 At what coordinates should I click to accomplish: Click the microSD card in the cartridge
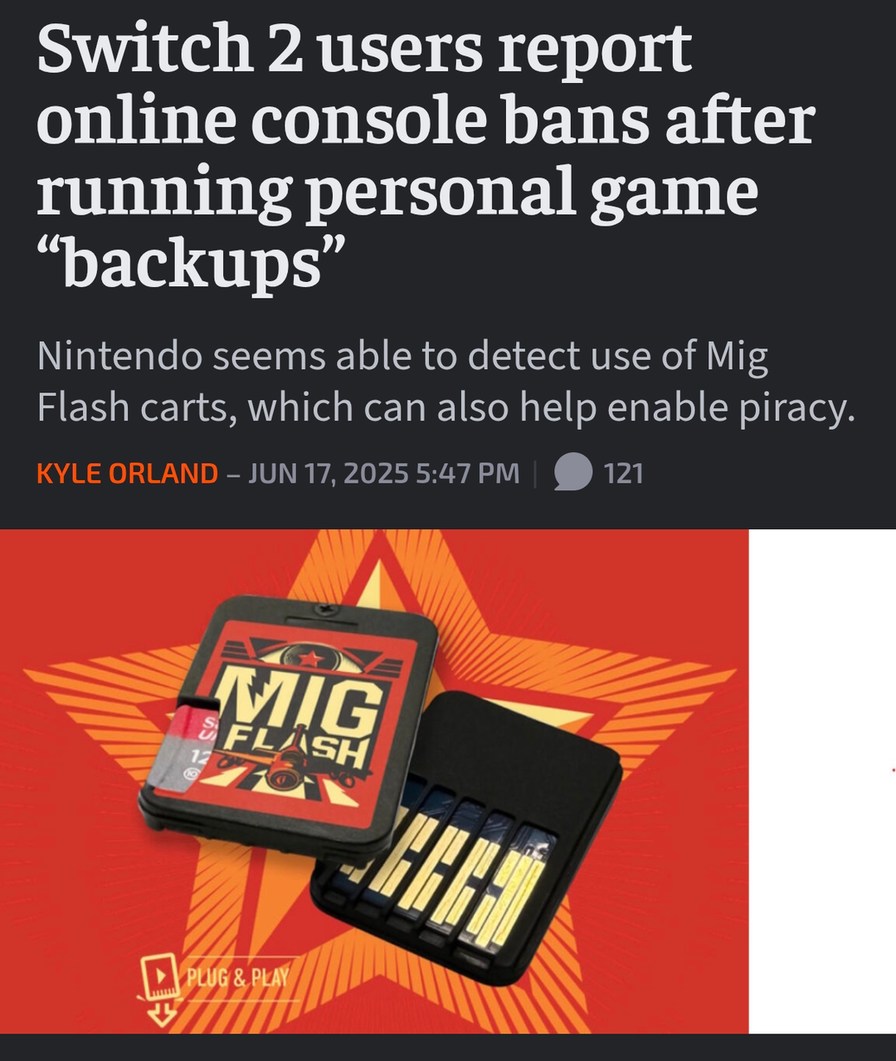[183, 745]
